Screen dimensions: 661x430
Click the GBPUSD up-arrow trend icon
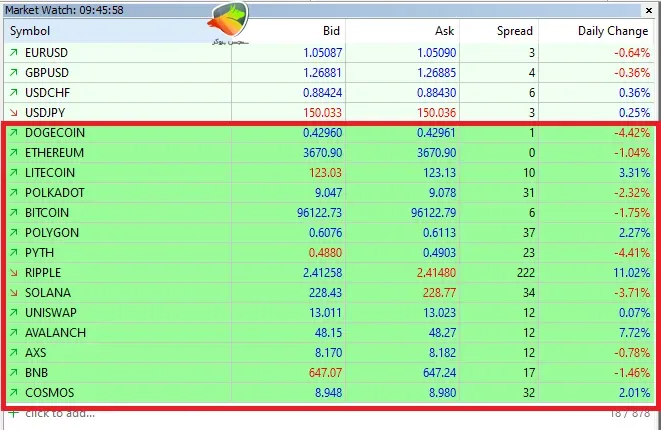point(13,73)
